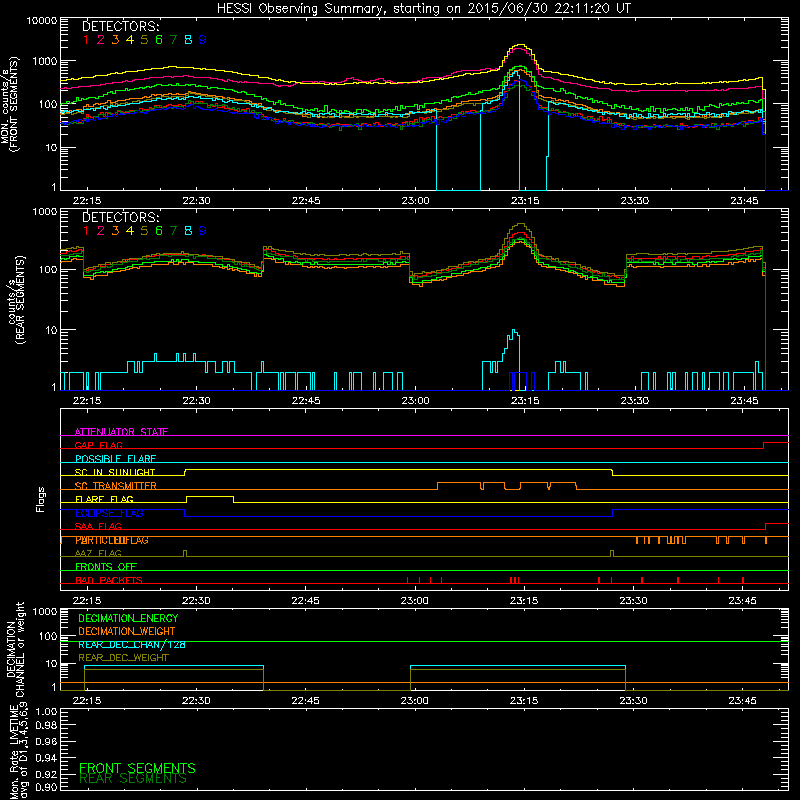Select magenta detector 2 in rear segments legend
The image size is (800, 800).
pos(101,231)
